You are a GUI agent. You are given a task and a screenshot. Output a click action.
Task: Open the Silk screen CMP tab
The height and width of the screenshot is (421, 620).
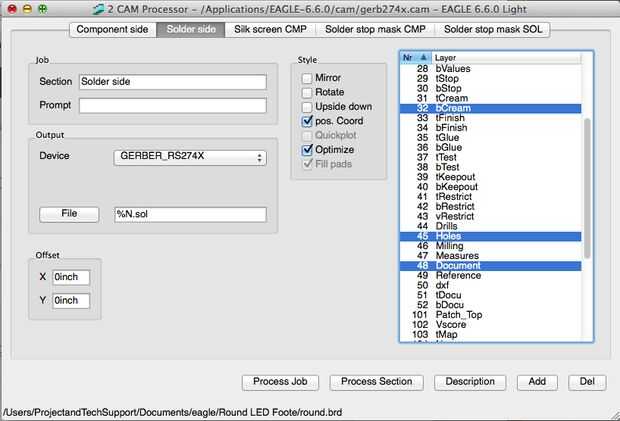(x=270, y=30)
